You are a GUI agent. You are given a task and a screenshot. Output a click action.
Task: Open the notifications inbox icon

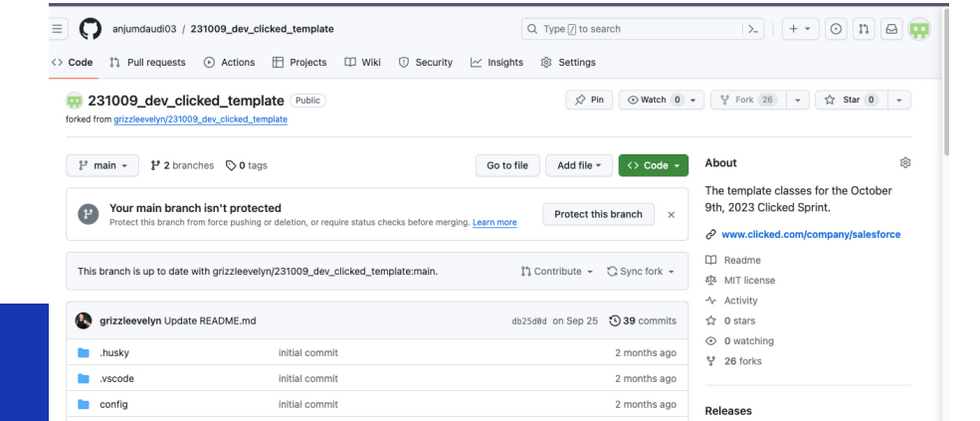(x=891, y=29)
